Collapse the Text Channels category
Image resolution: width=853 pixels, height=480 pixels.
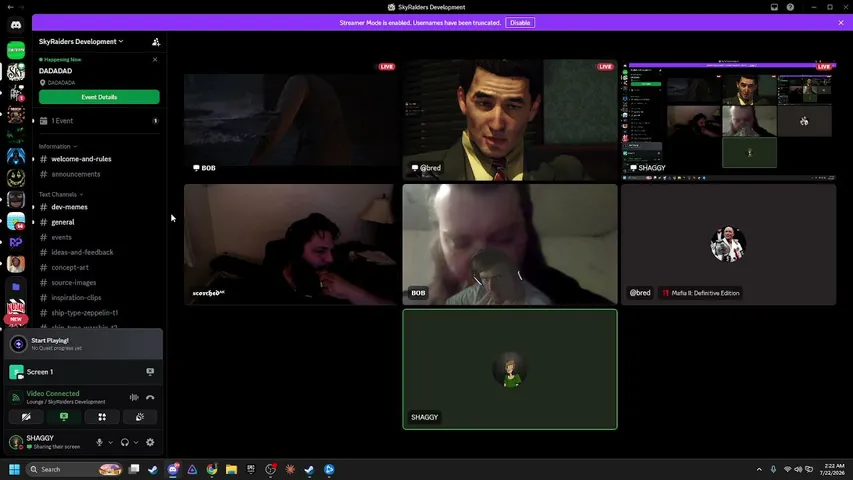tap(61, 194)
